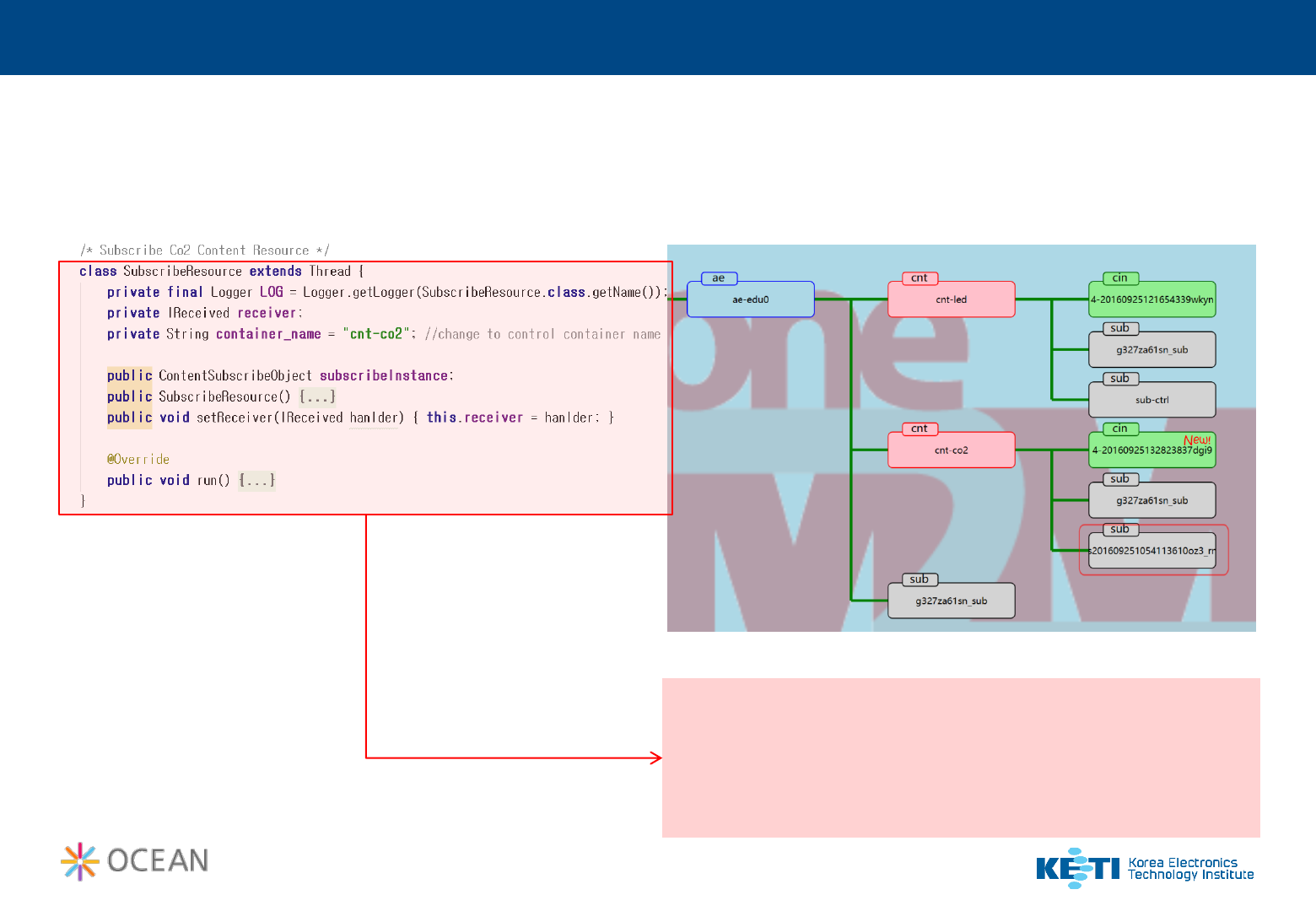This screenshot has width=1316, height=911.
Task: Select g327za61sn_sub node directly under ae-edu0
Action: (951, 601)
